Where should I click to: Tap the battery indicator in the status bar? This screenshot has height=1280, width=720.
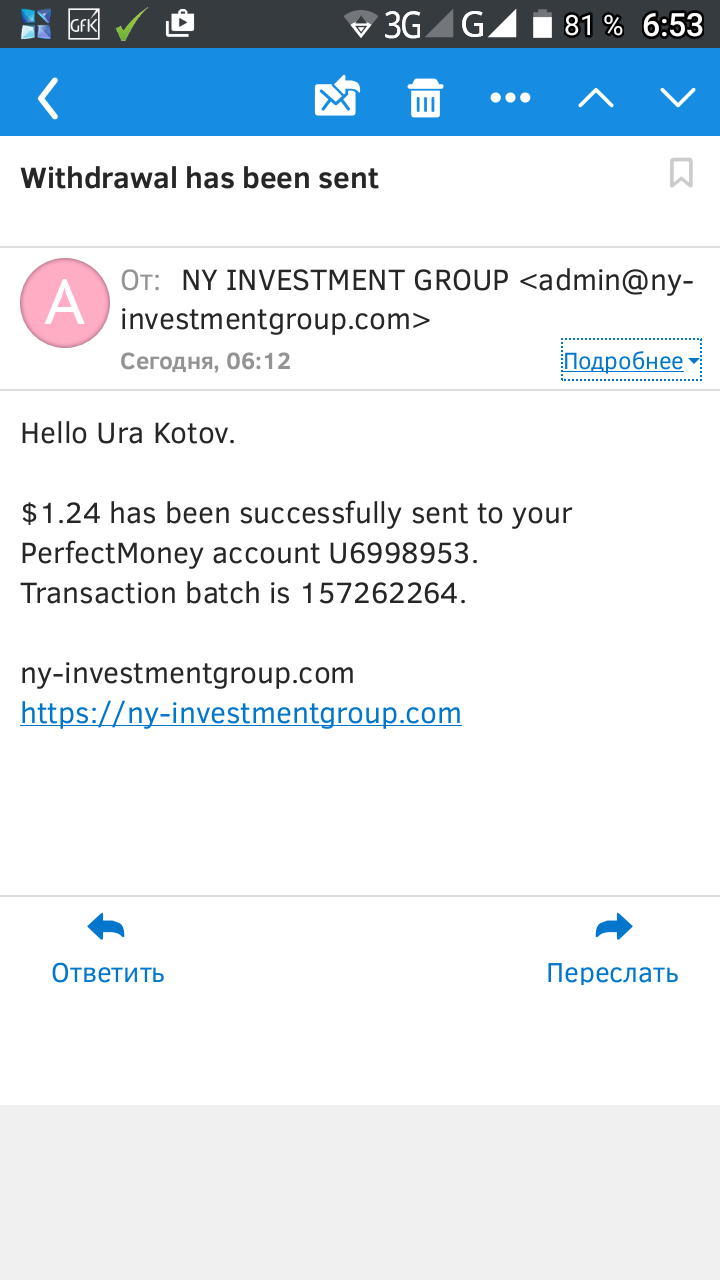[542, 24]
